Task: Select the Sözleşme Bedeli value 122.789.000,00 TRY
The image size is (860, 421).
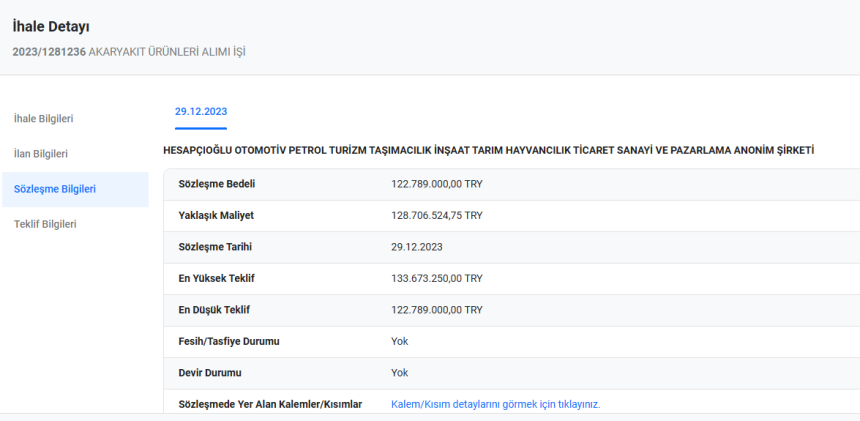Action: (437, 184)
